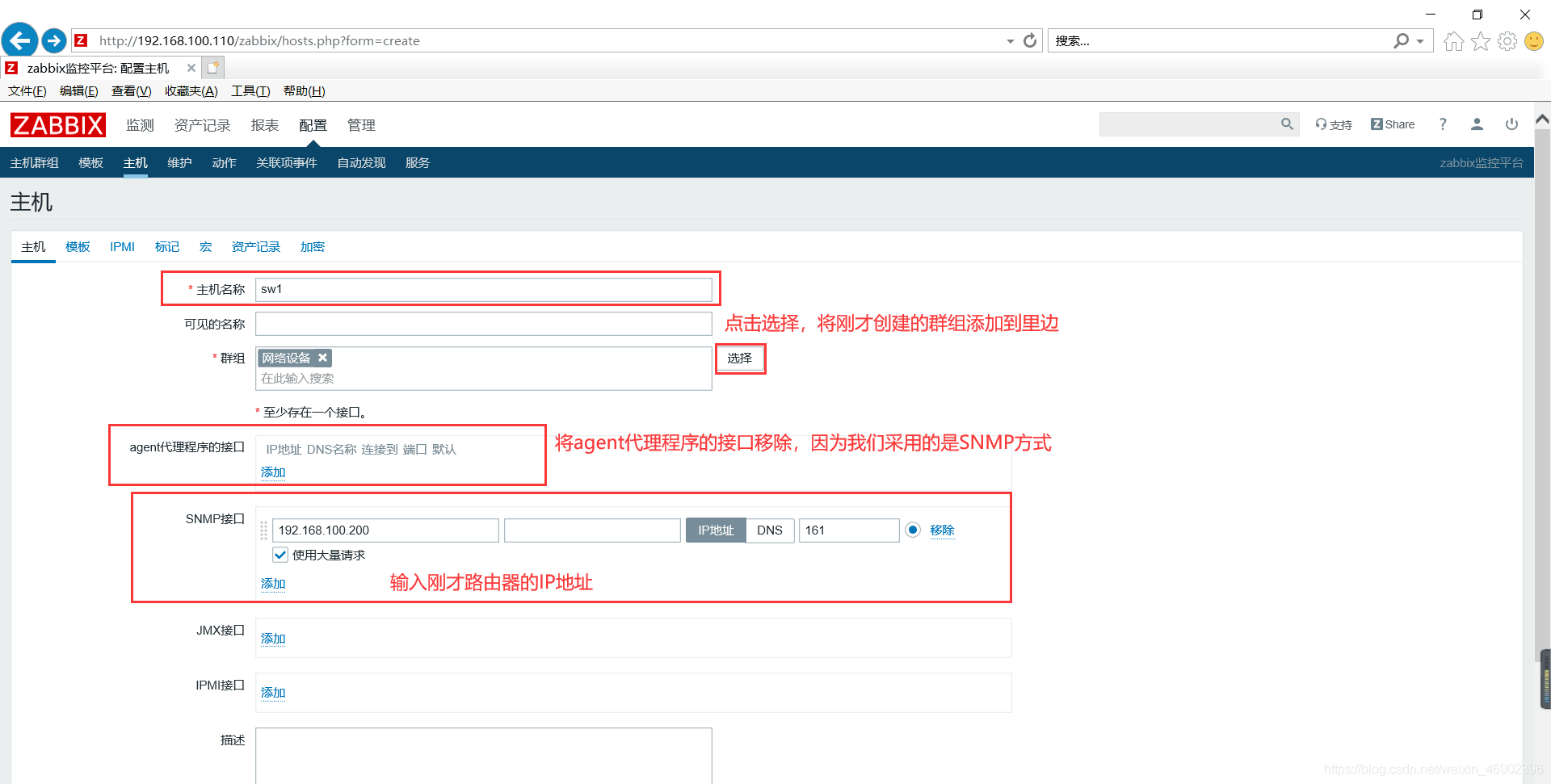Click the power logout icon
1551x784 pixels.
1511,124
